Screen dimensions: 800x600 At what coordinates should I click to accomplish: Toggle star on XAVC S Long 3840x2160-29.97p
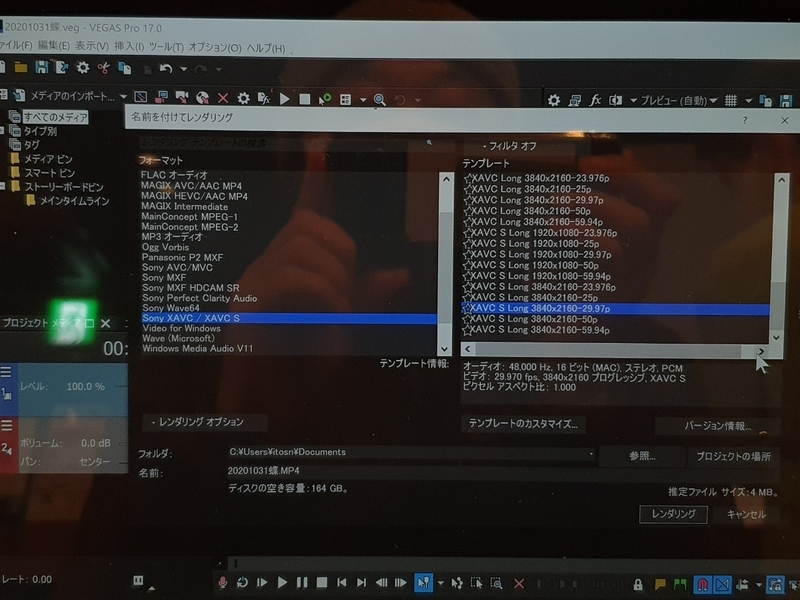click(x=467, y=309)
